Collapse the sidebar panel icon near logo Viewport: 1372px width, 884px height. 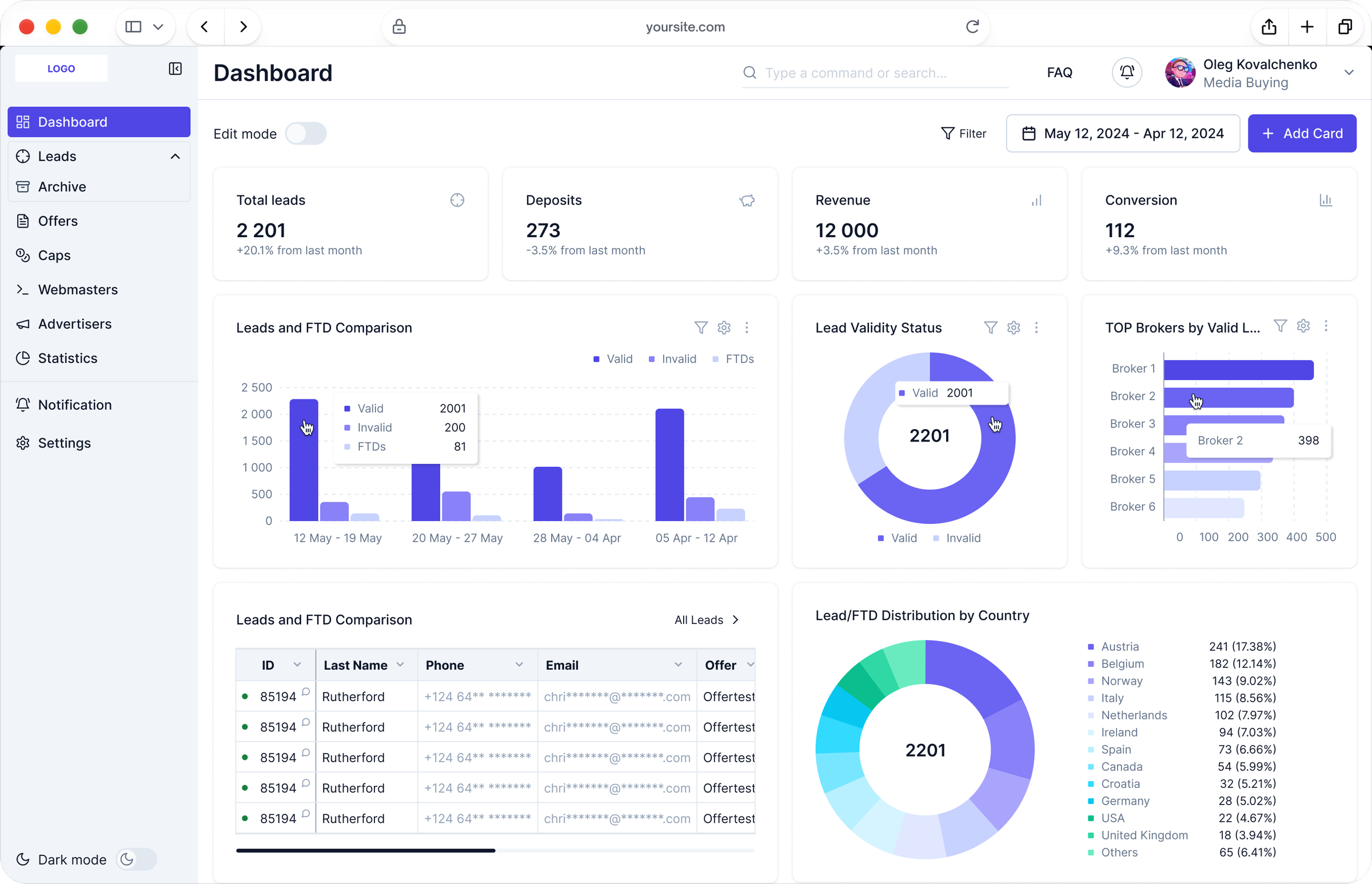pyautogui.click(x=175, y=69)
